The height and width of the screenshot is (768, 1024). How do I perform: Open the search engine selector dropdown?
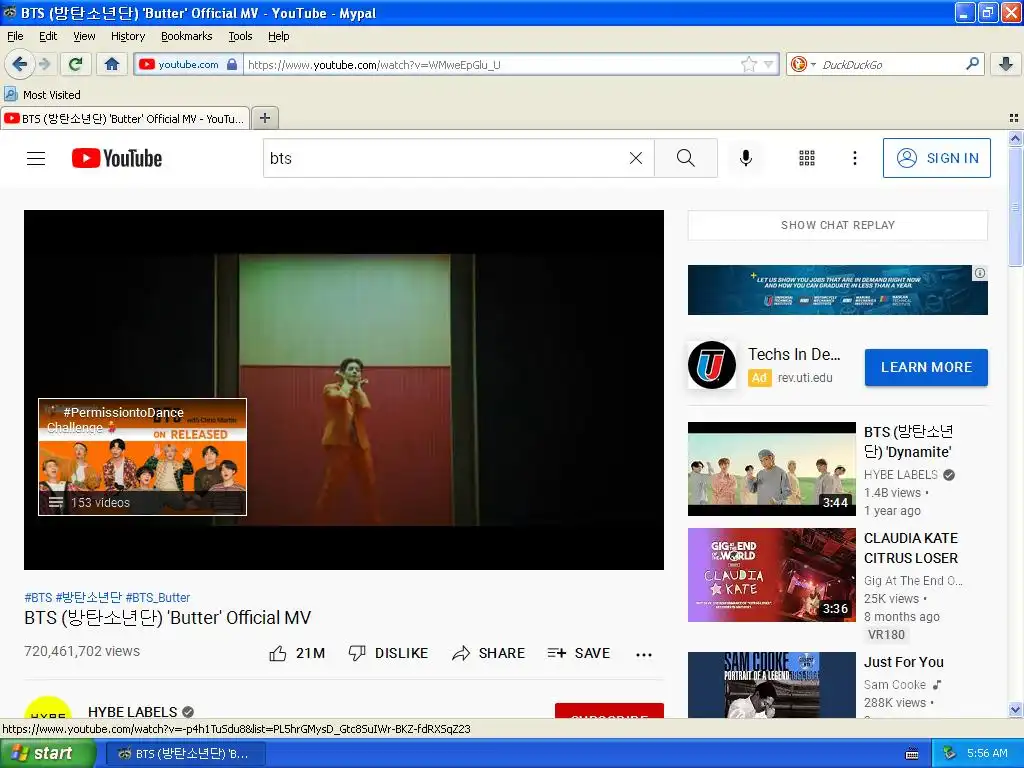803,64
